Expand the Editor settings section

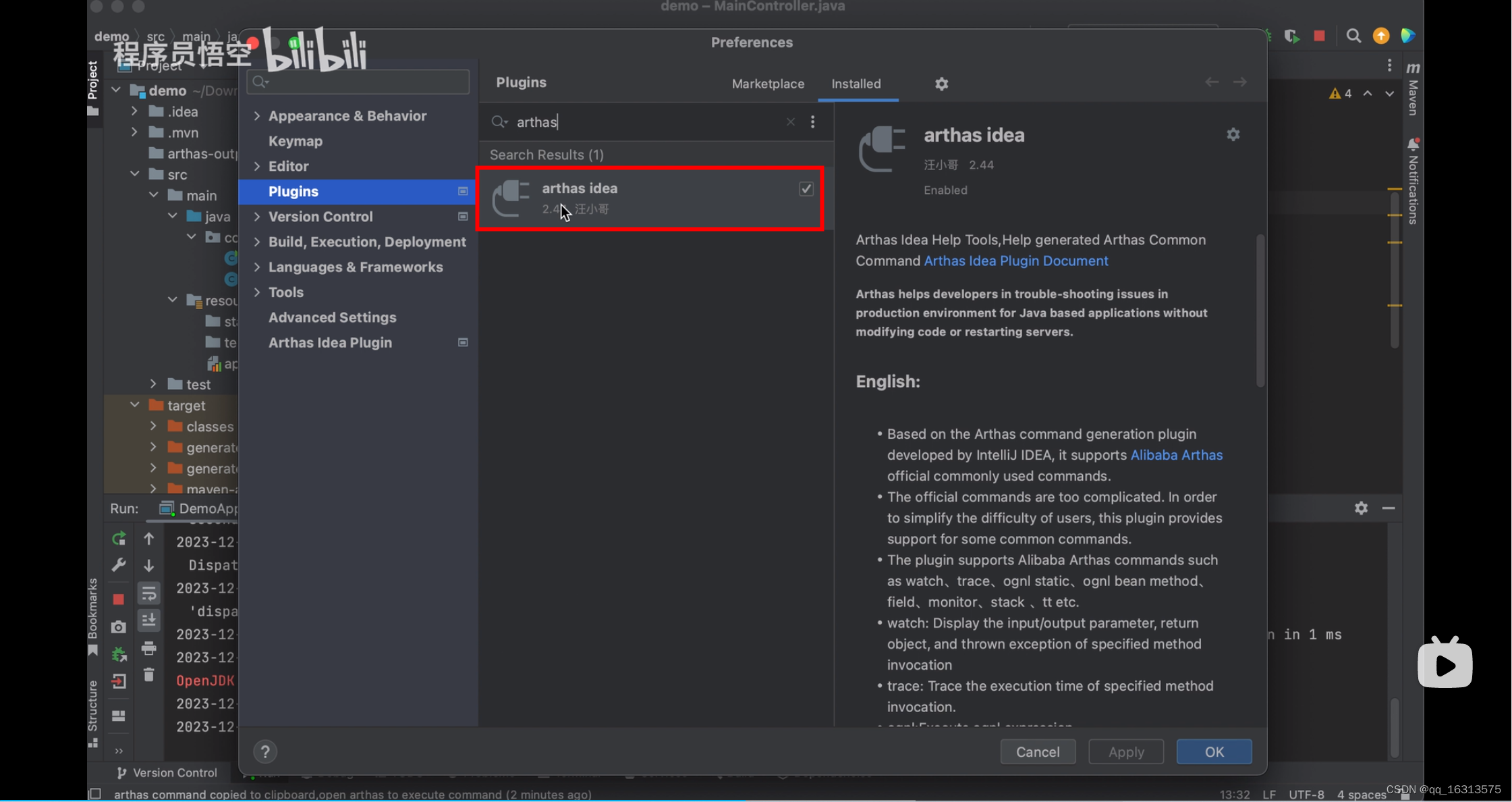tap(256, 166)
